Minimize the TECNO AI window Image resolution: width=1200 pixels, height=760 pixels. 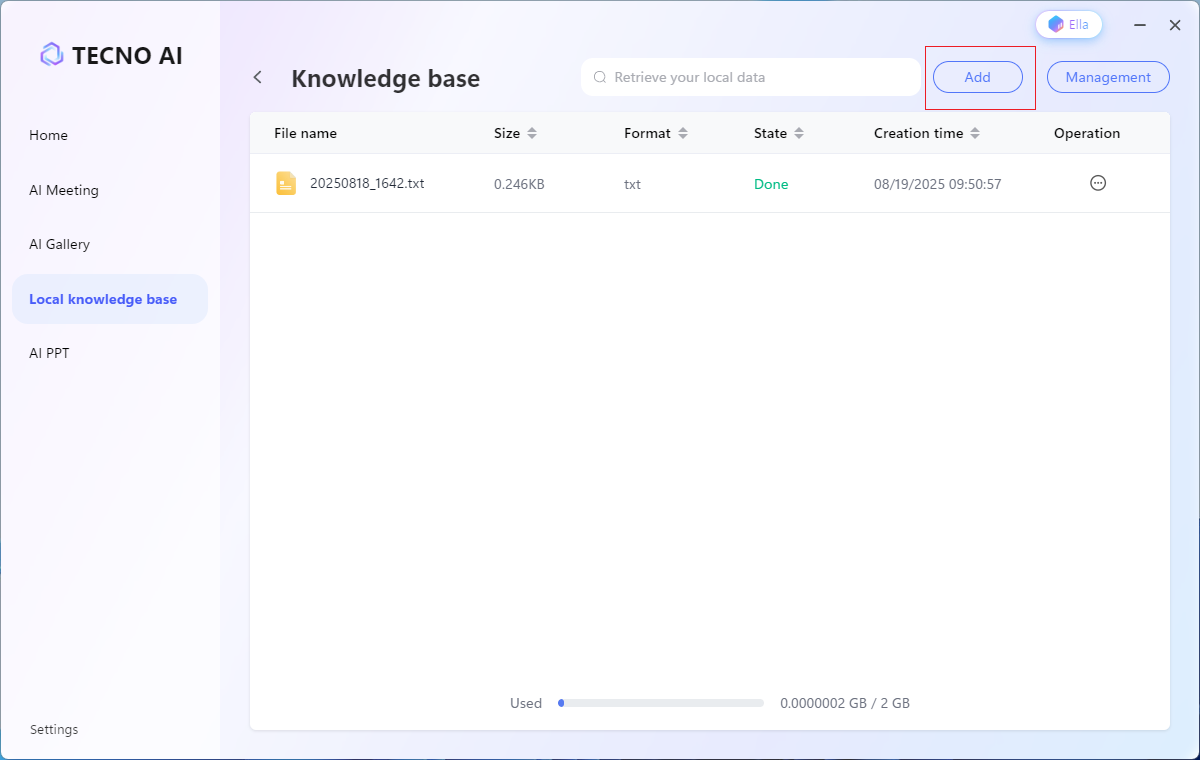click(x=1140, y=25)
